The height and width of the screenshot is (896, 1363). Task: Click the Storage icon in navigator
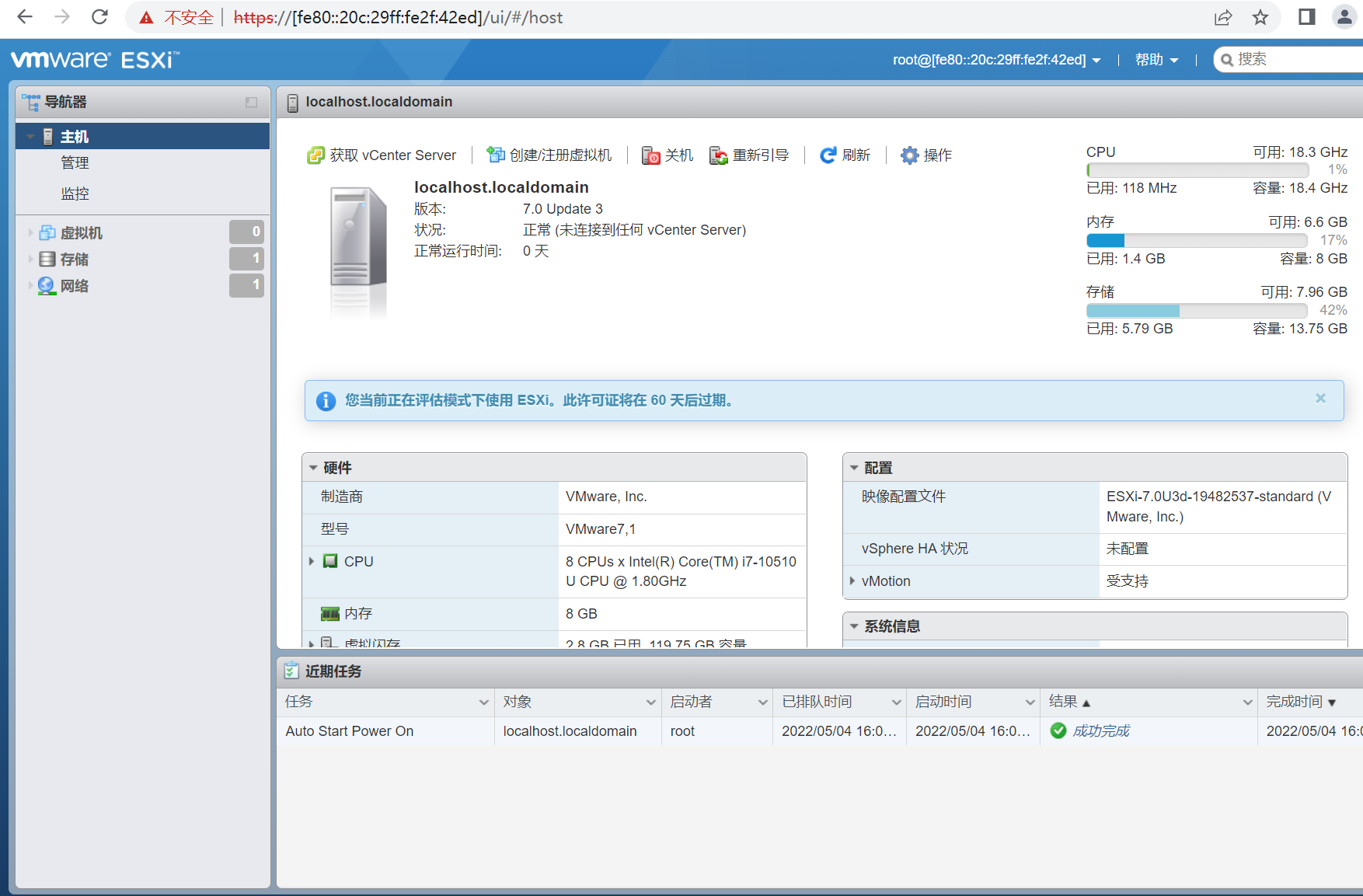(x=47, y=259)
